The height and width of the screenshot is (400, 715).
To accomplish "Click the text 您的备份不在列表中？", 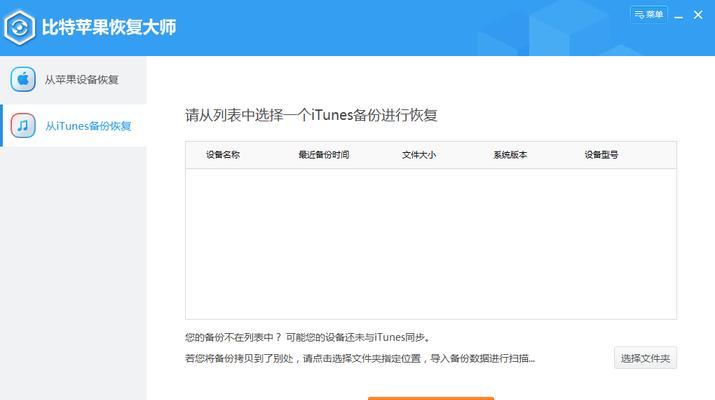I will point(233,338).
